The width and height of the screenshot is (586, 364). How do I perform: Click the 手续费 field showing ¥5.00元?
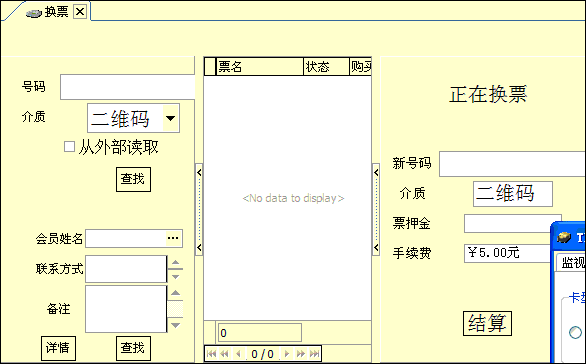508,253
